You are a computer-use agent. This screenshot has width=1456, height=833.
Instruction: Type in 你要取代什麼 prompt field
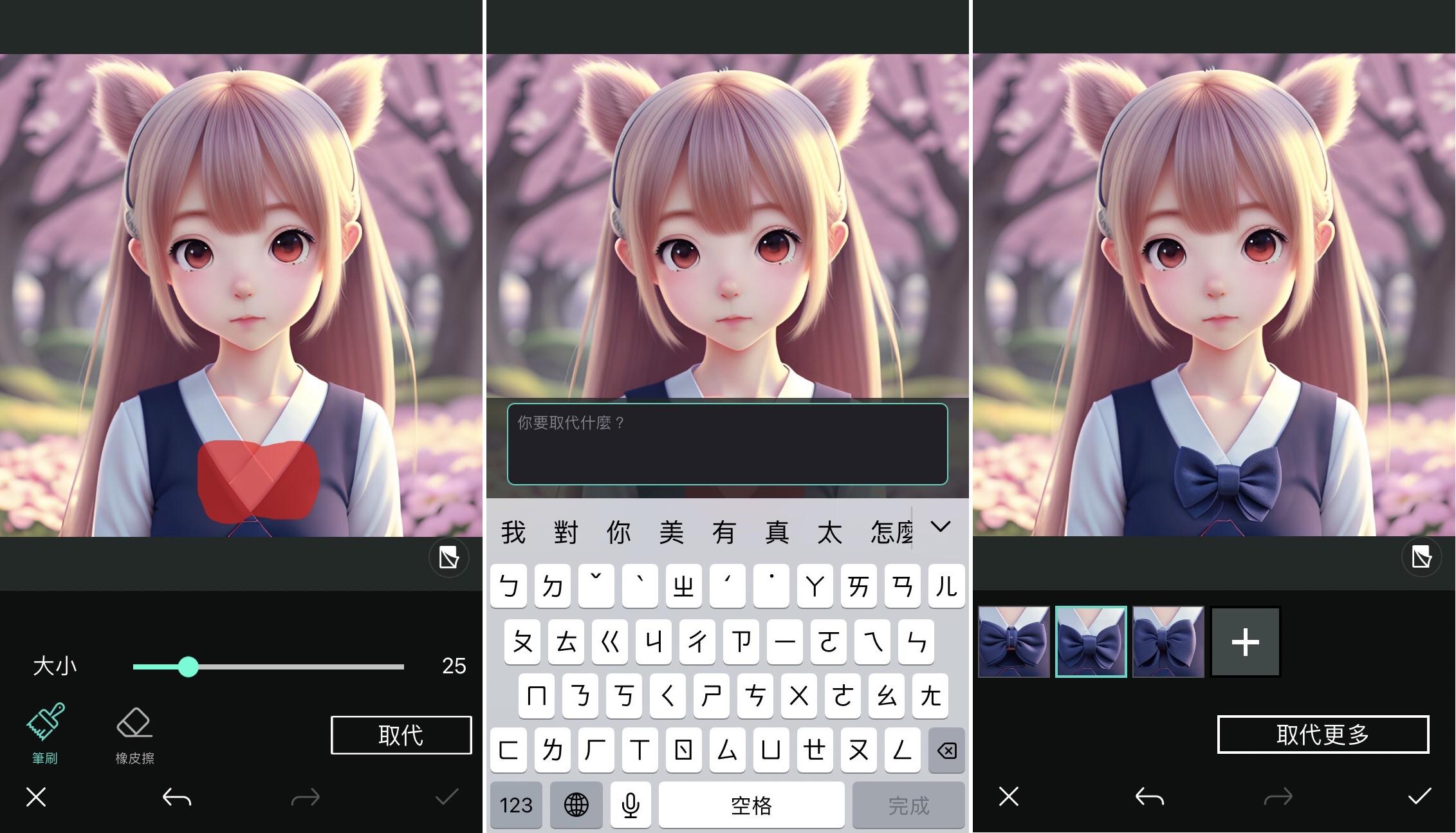pyautogui.click(x=727, y=444)
